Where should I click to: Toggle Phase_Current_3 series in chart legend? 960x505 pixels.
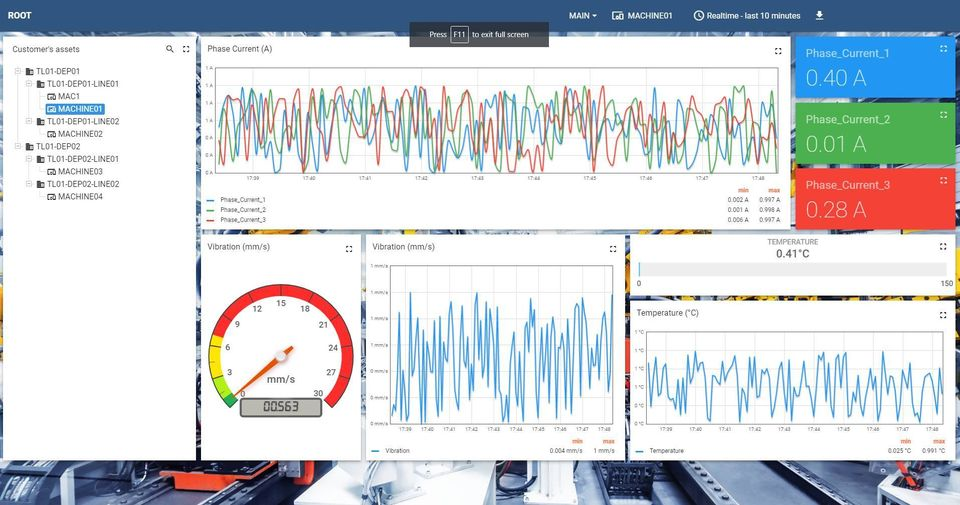point(242,219)
